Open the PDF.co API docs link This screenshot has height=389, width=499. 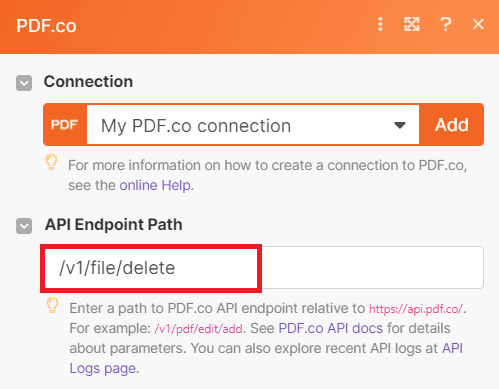tap(331, 328)
